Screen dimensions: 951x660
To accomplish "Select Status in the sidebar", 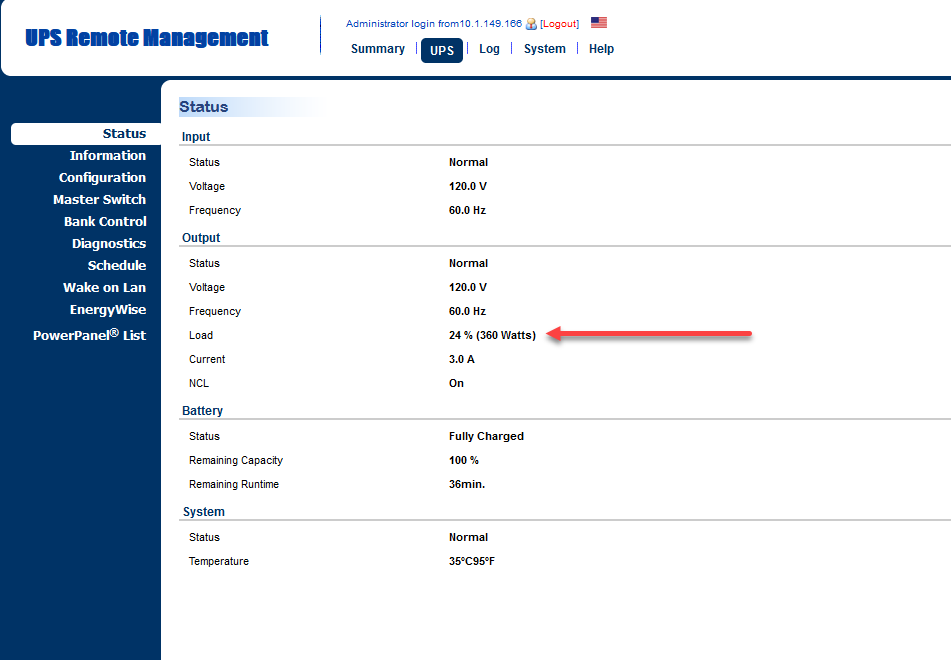I will (x=86, y=133).
